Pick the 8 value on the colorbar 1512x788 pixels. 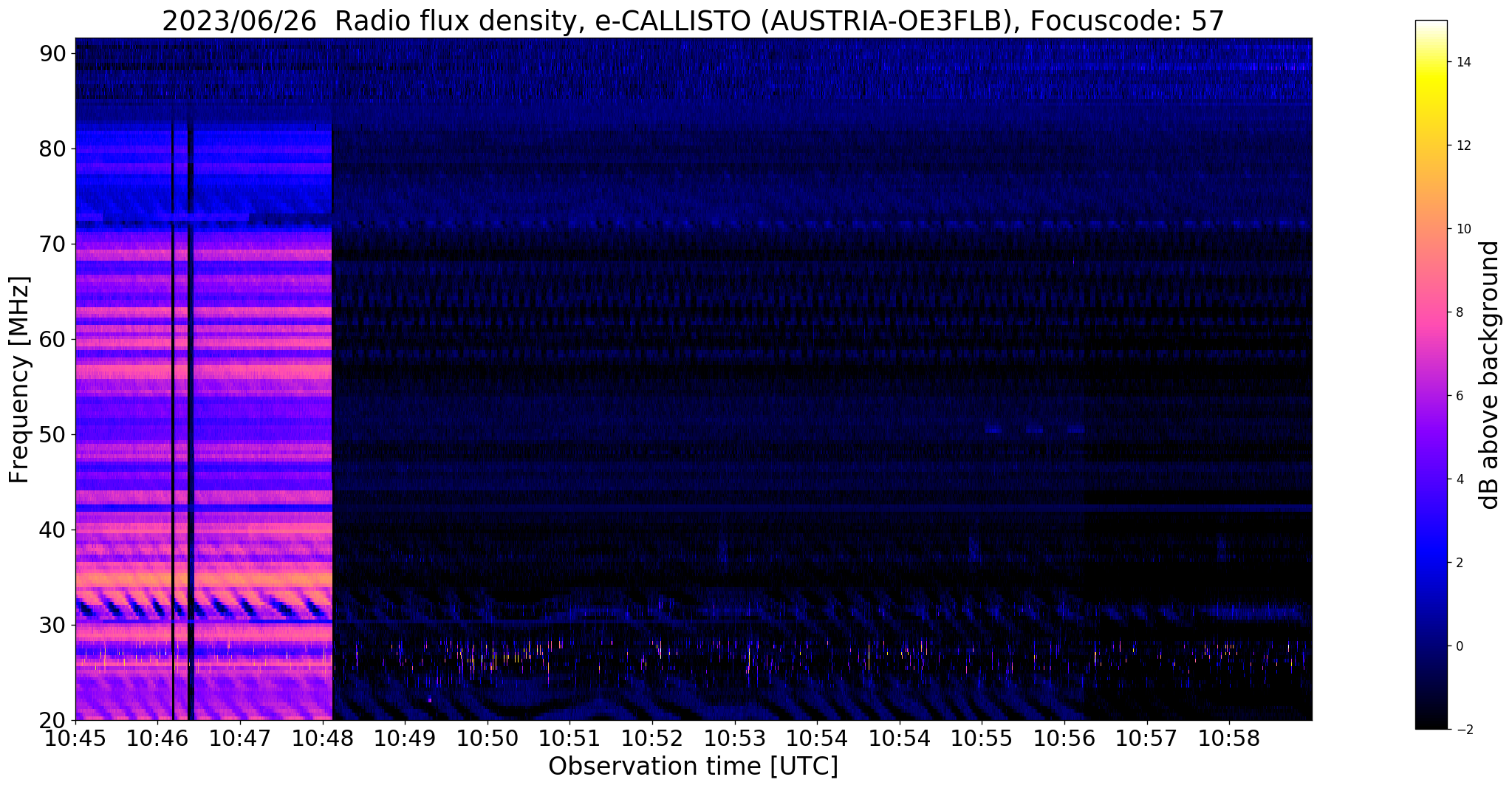pos(1458,312)
